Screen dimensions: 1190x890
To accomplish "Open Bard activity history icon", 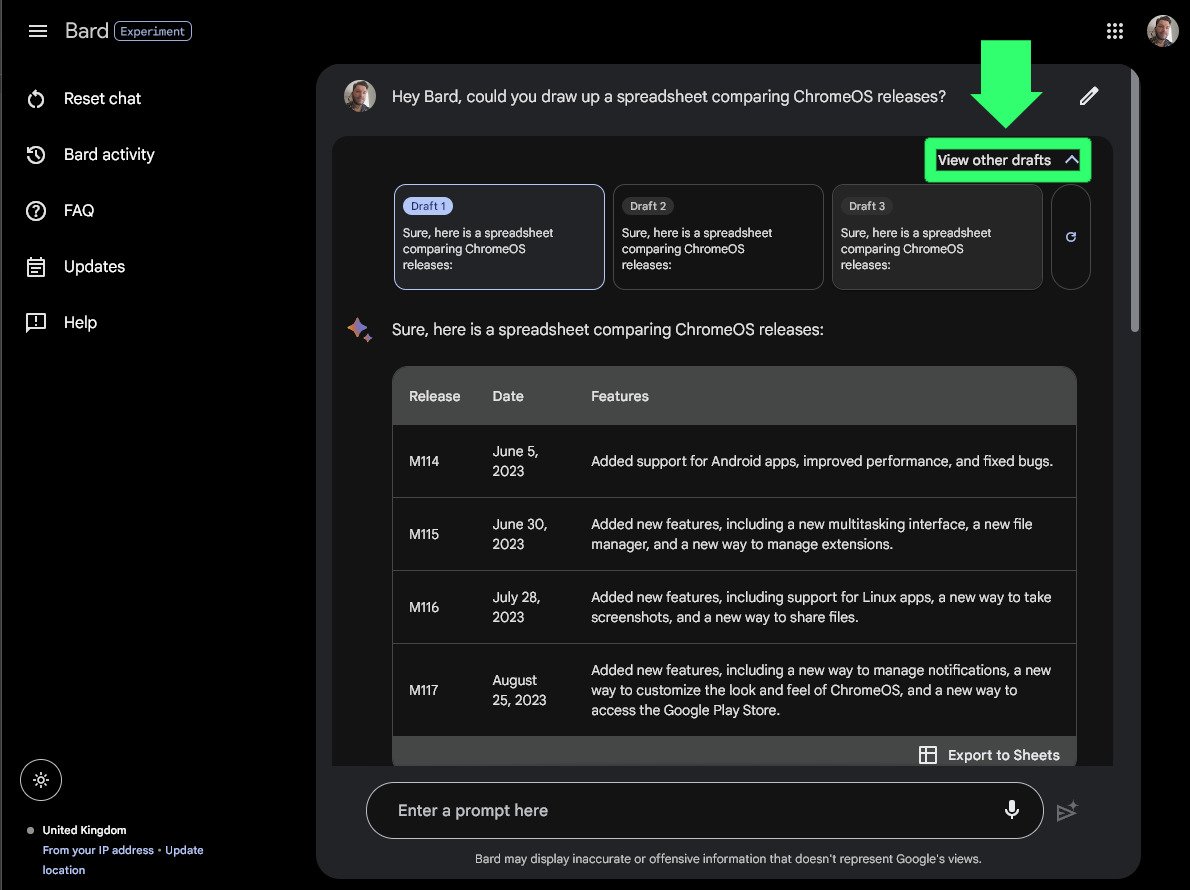I will pyautogui.click(x=36, y=155).
